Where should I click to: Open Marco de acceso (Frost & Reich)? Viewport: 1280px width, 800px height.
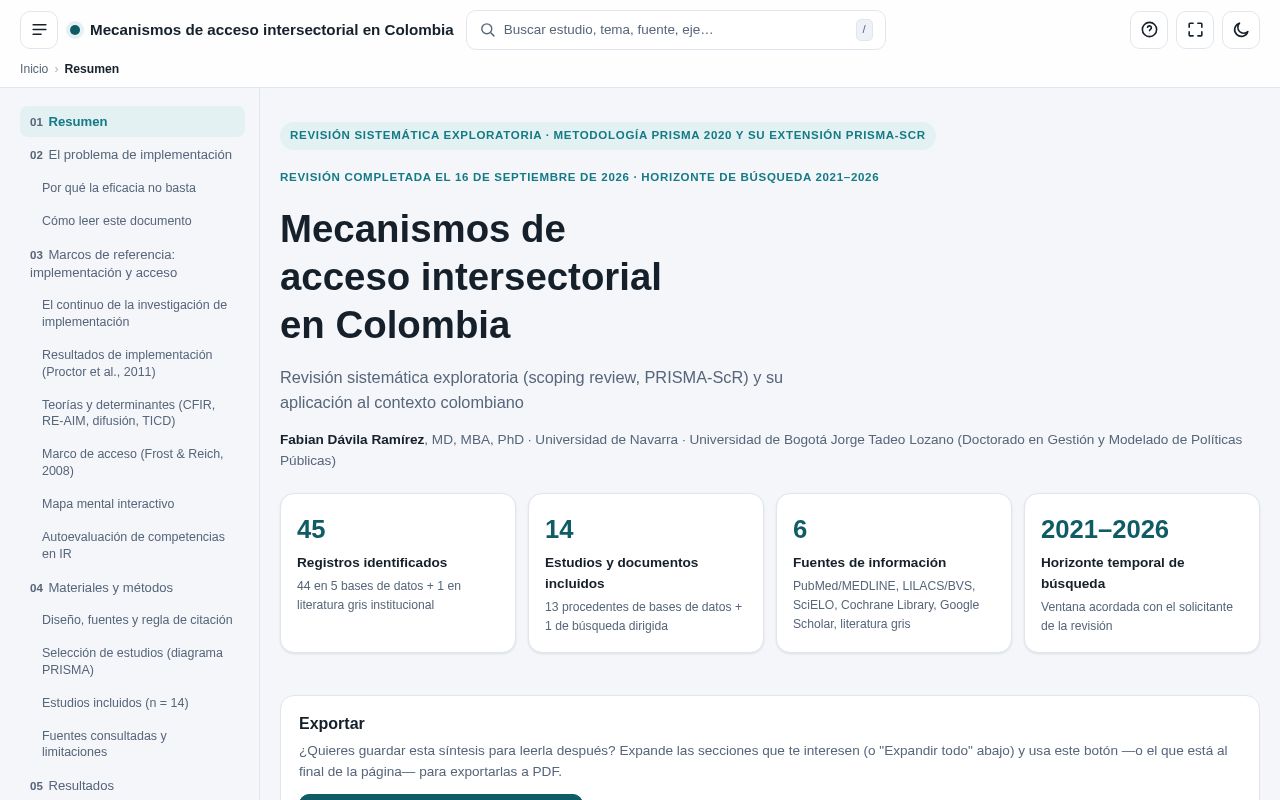point(138,462)
